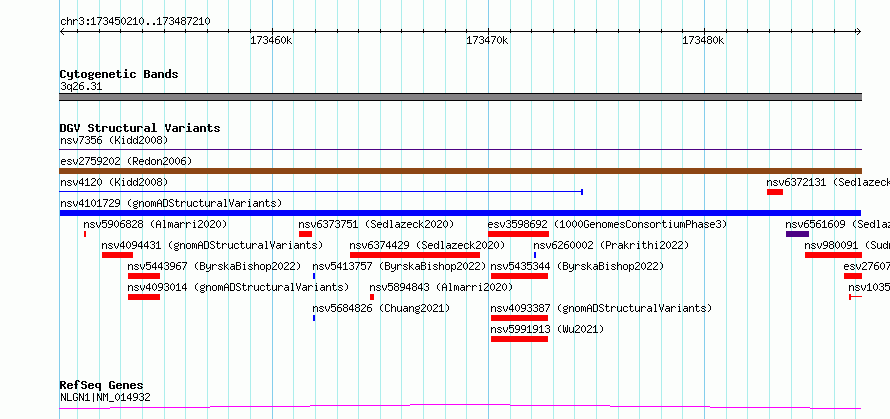Click the red bar under nsv4093387

519,318
